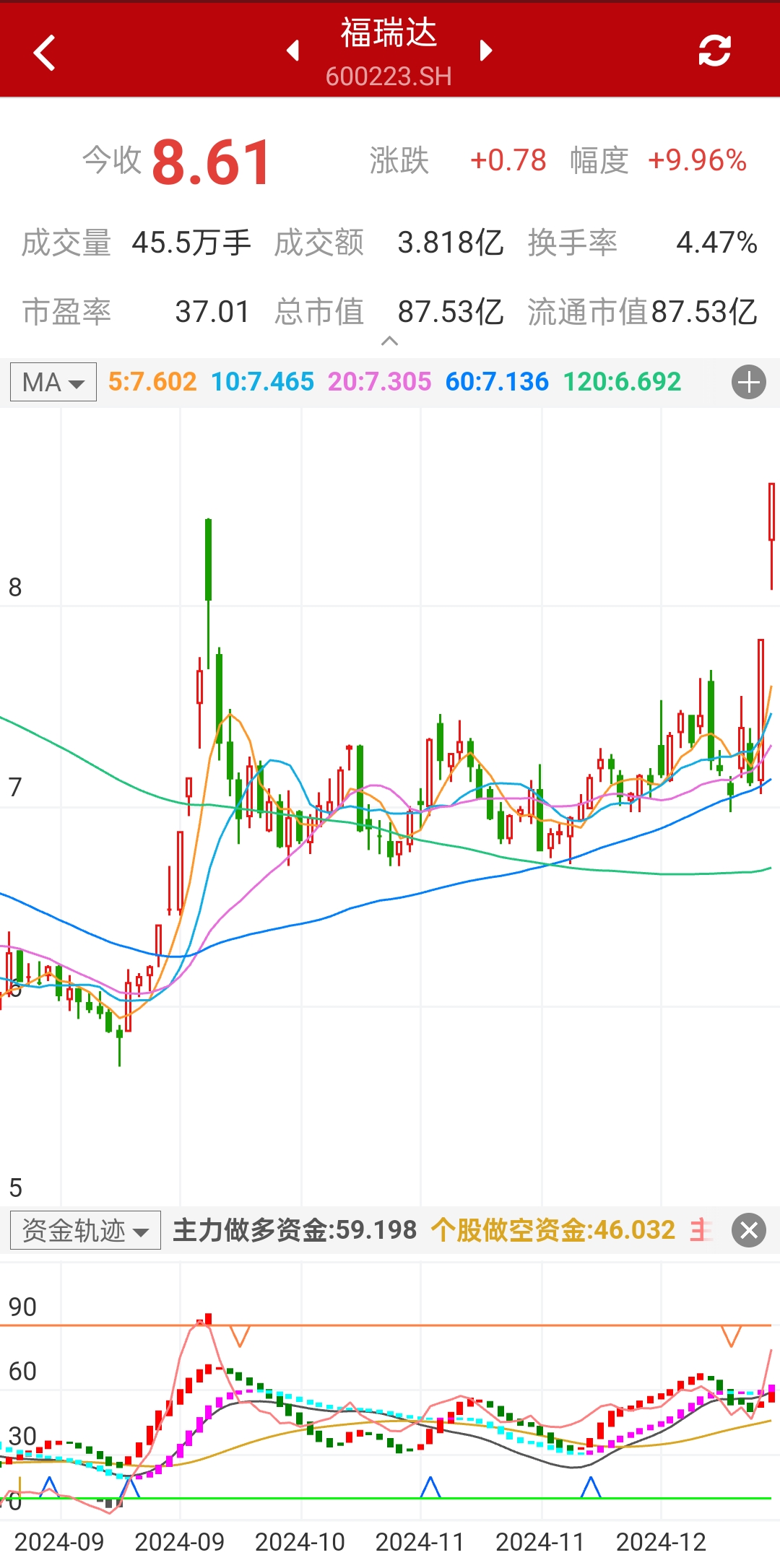Collapse quote details with up chevron

pyautogui.click(x=389, y=341)
